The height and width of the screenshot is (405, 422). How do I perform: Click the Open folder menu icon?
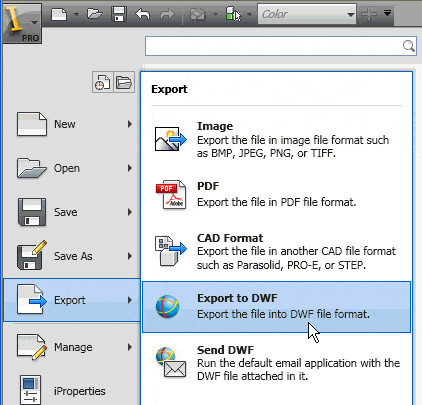[32, 168]
